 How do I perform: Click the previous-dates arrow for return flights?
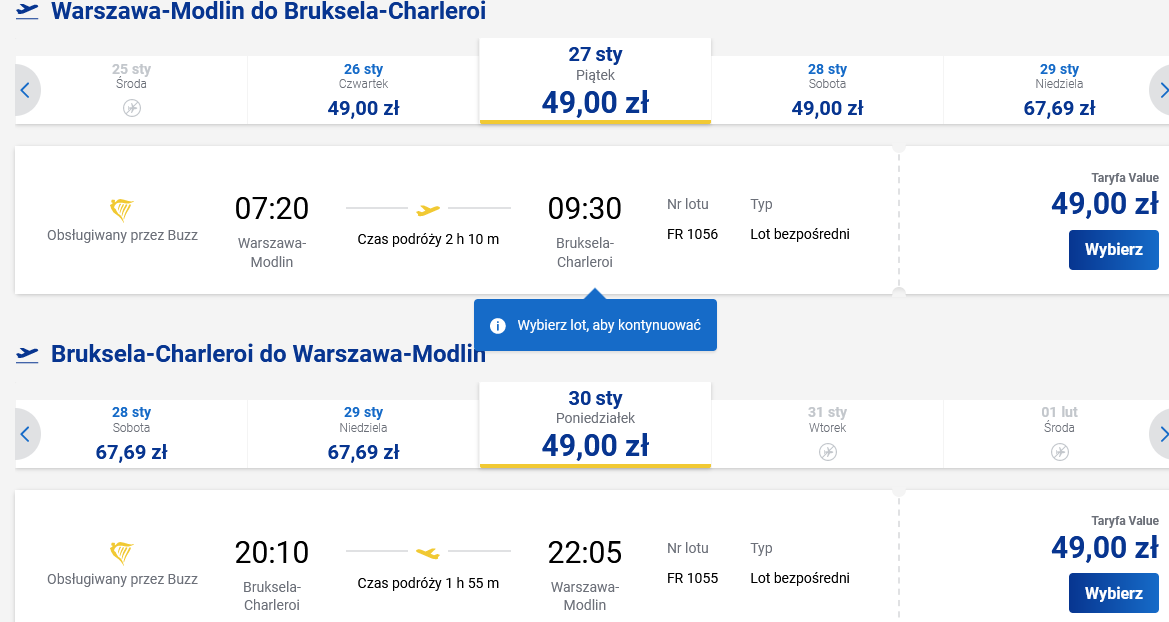(26, 434)
